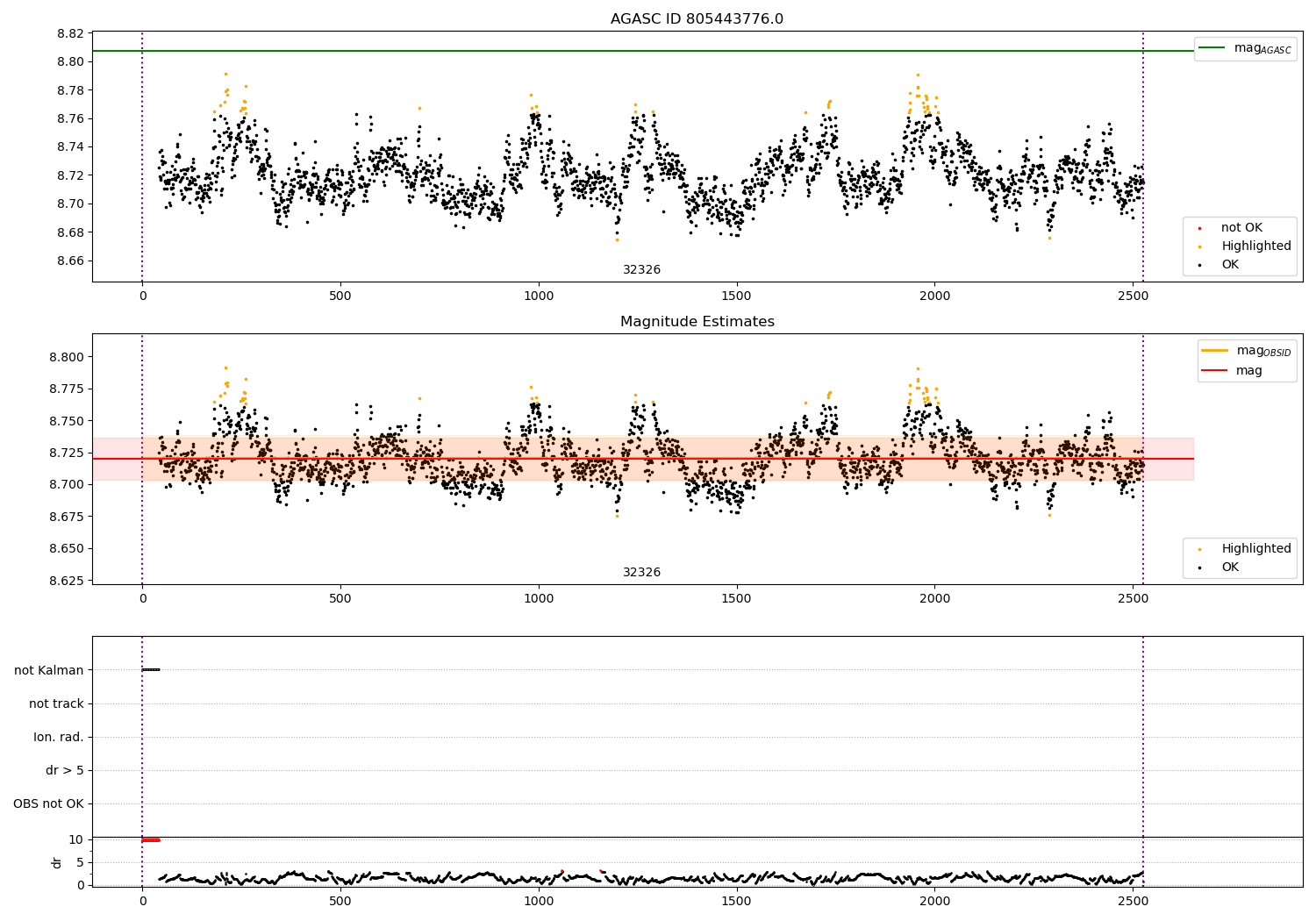Select the green mag AGASC legend line

1211,48
